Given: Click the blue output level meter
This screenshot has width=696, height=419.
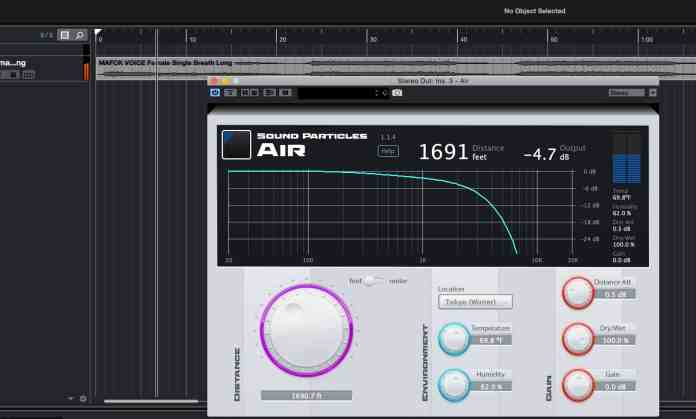Looking at the screenshot, I should 626,158.
